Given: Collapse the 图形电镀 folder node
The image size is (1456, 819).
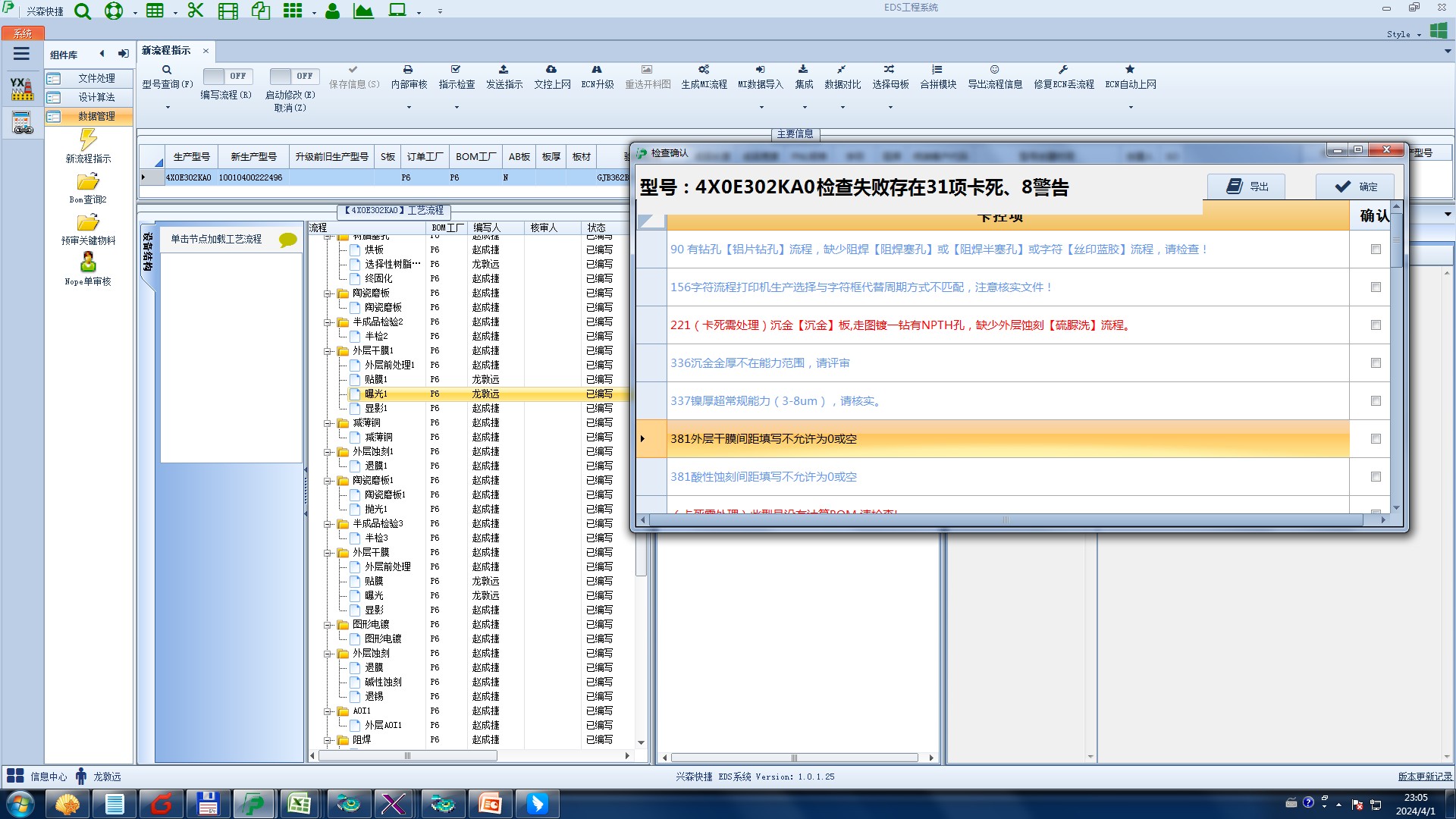Looking at the screenshot, I should 328,625.
